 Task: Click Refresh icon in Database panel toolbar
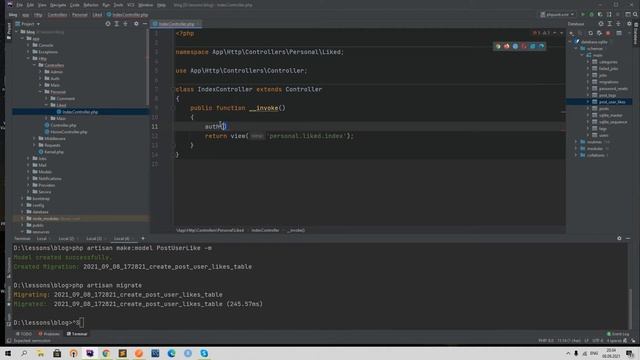(x=590, y=33)
